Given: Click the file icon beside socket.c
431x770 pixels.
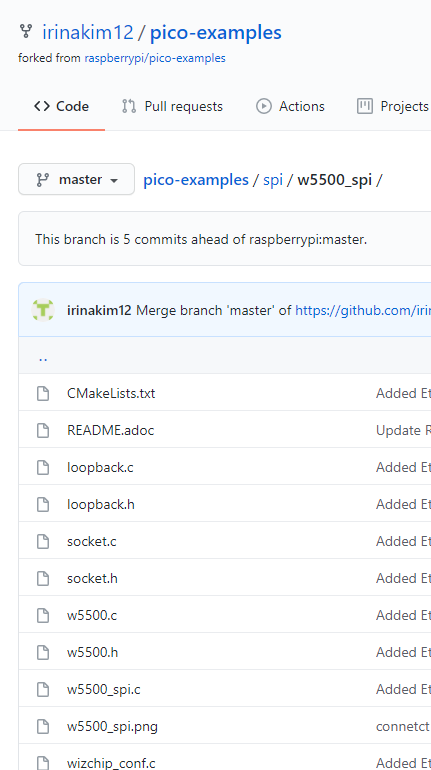Looking at the screenshot, I should point(43,541).
